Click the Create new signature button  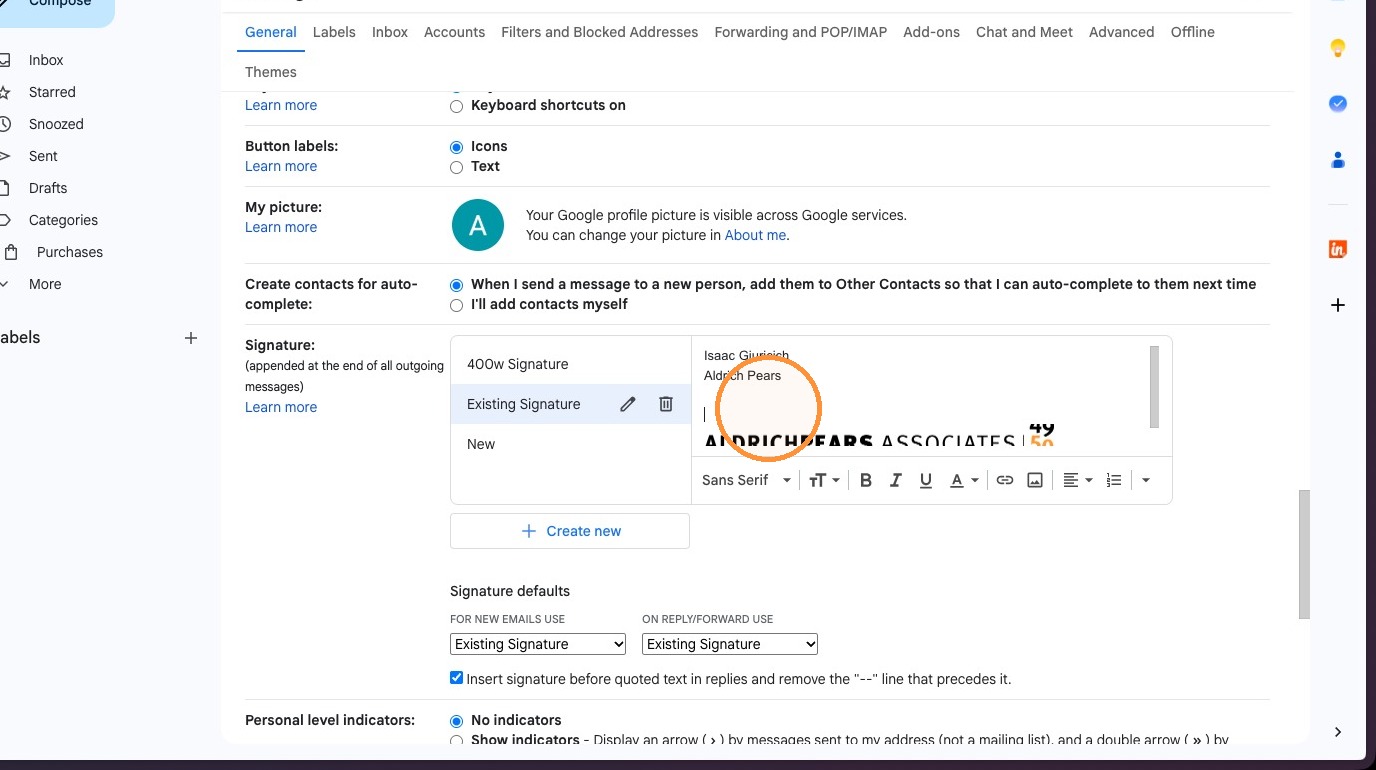(x=570, y=531)
